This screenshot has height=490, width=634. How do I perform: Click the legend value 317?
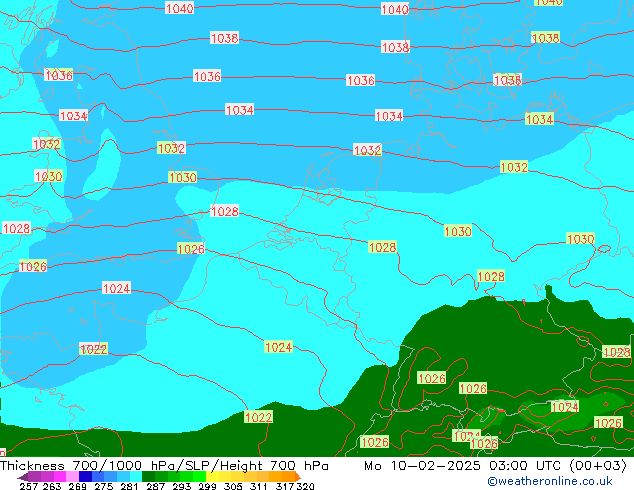coord(285,486)
